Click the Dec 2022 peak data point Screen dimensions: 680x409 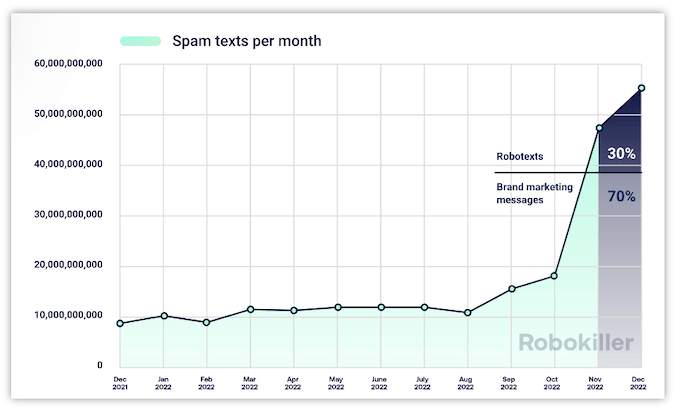(x=641, y=88)
